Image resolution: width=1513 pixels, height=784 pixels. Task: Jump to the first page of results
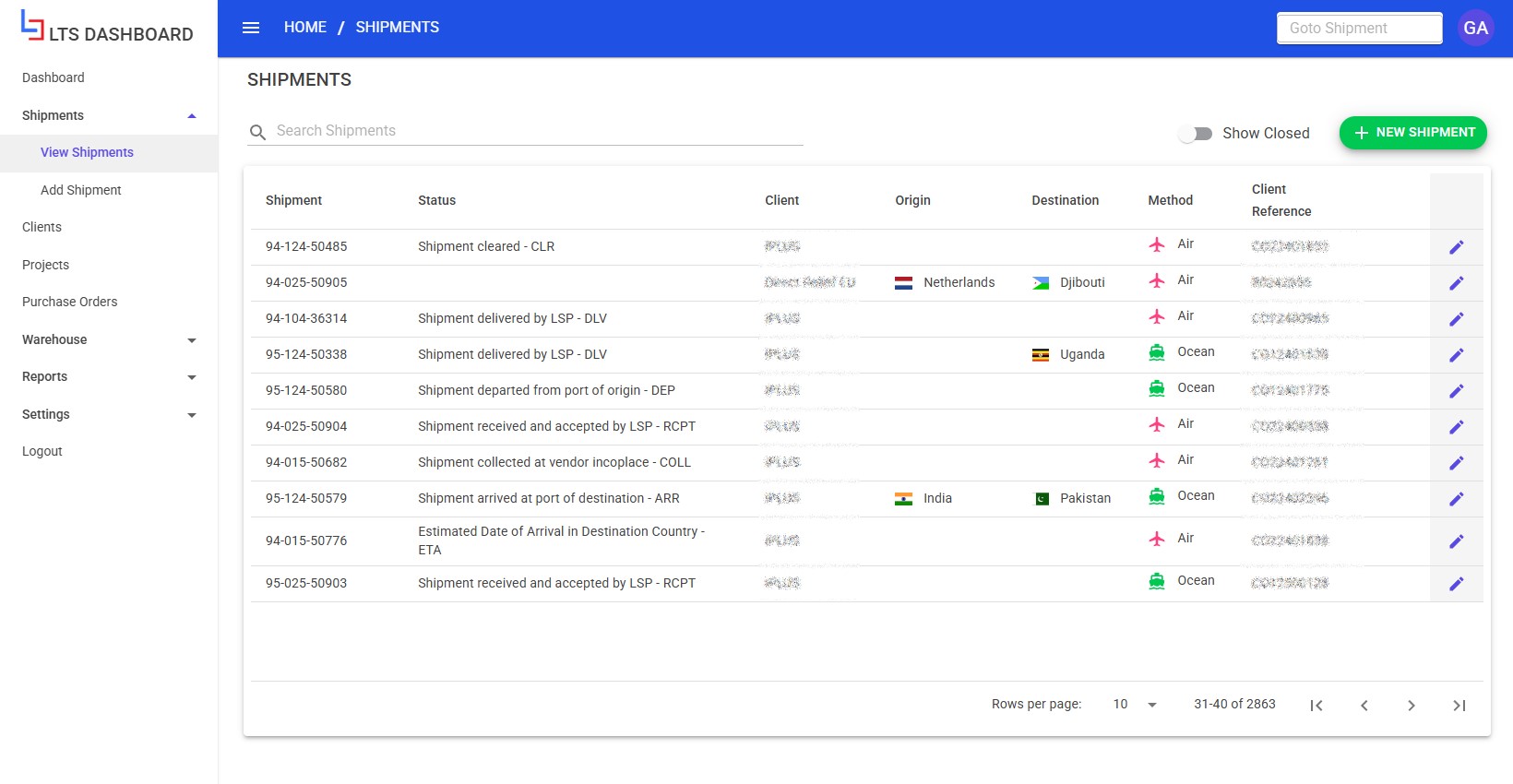(1316, 706)
